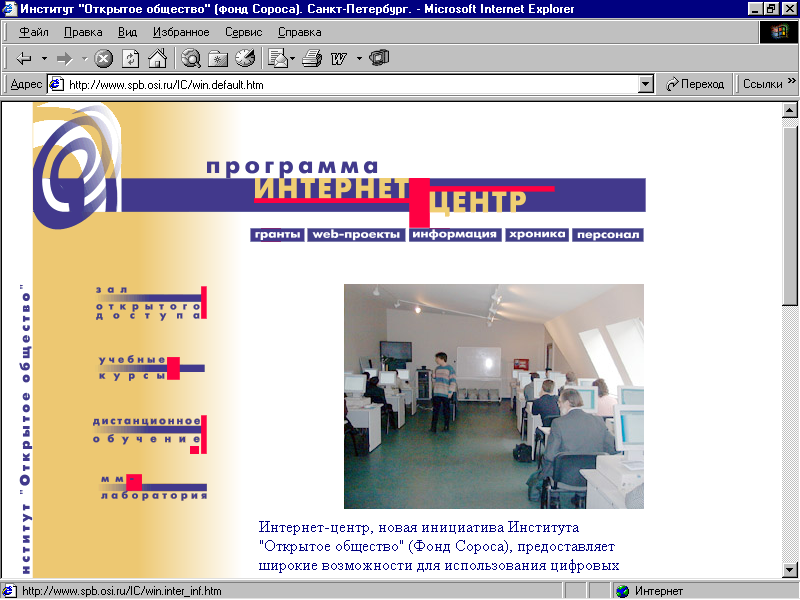Image resolution: width=800 pixels, height=600 pixels.
Task: Edit the page with the Word icon
Action: 339,59
